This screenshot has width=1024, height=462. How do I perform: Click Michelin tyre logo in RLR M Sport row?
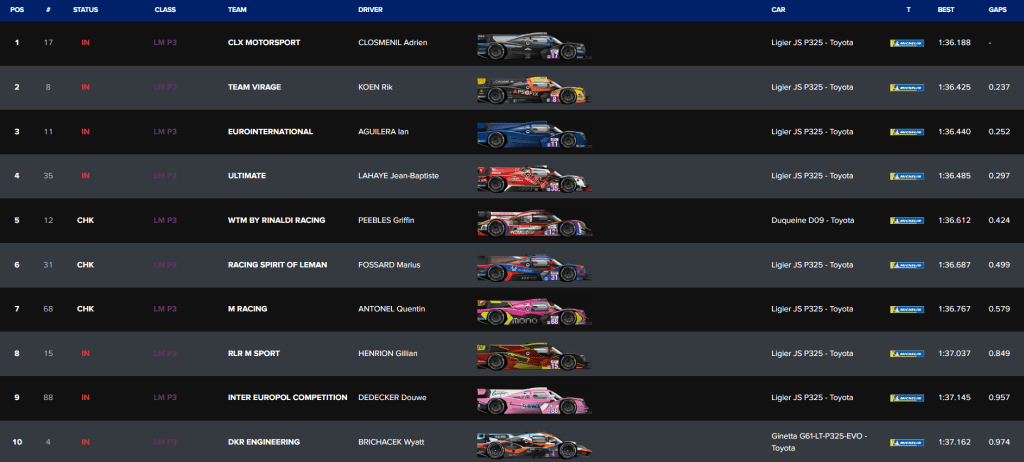[x=906, y=354]
